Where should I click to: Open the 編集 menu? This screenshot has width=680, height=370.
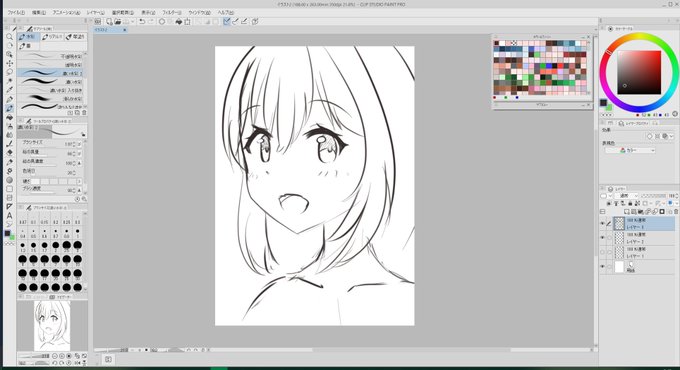pyautogui.click(x=39, y=13)
